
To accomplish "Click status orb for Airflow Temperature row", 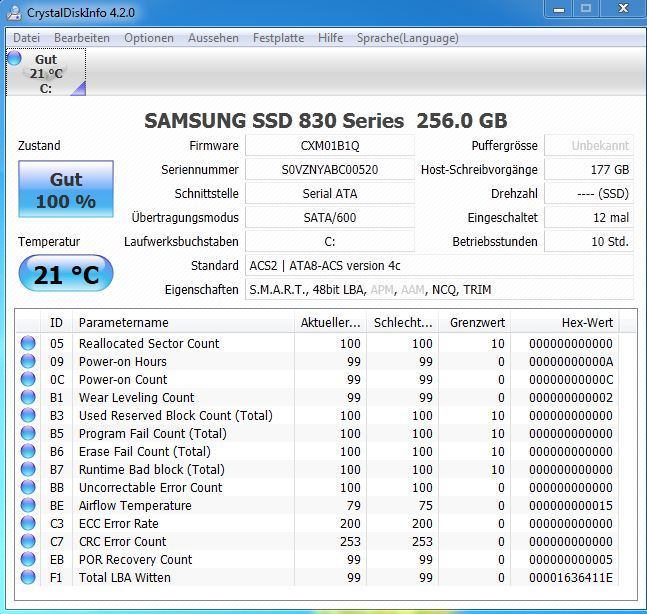I will click(28, 505).
